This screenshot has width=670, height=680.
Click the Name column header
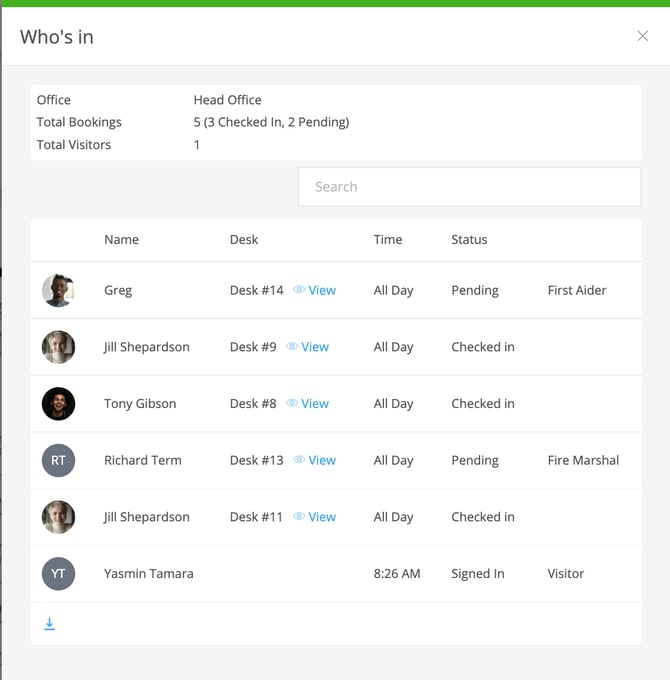(x=121, y=240)
